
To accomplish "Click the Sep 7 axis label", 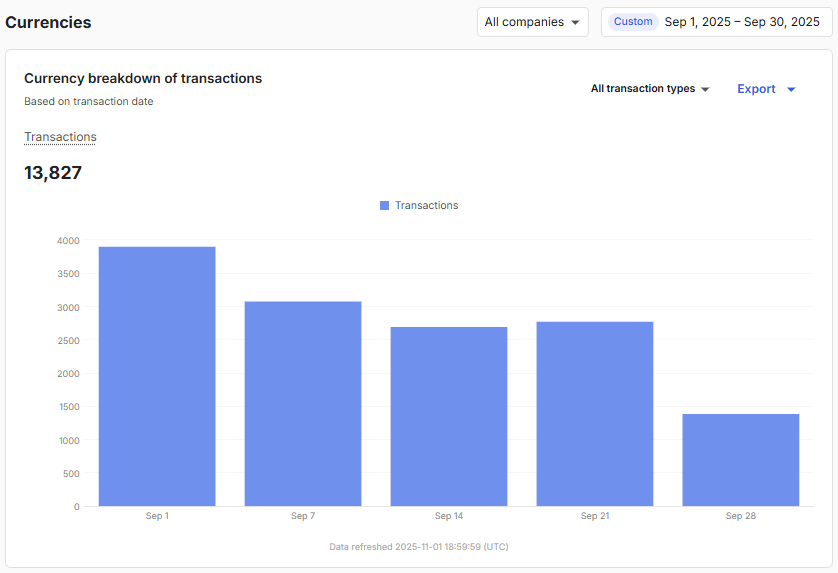I will click(303, 516).
